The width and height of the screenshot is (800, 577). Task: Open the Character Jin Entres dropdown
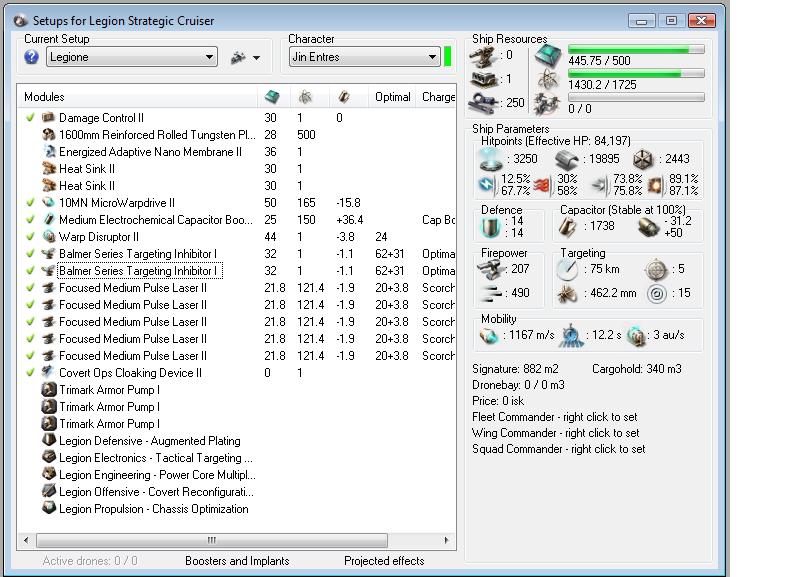click(364, 57)
